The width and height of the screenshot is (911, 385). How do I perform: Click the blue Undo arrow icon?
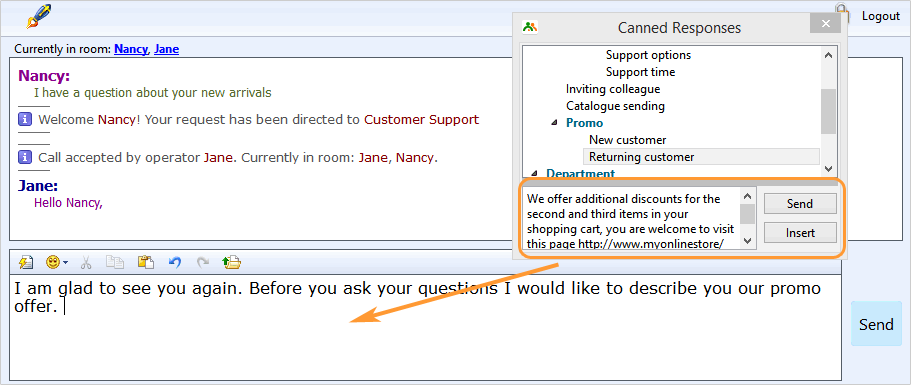point(175,262)
